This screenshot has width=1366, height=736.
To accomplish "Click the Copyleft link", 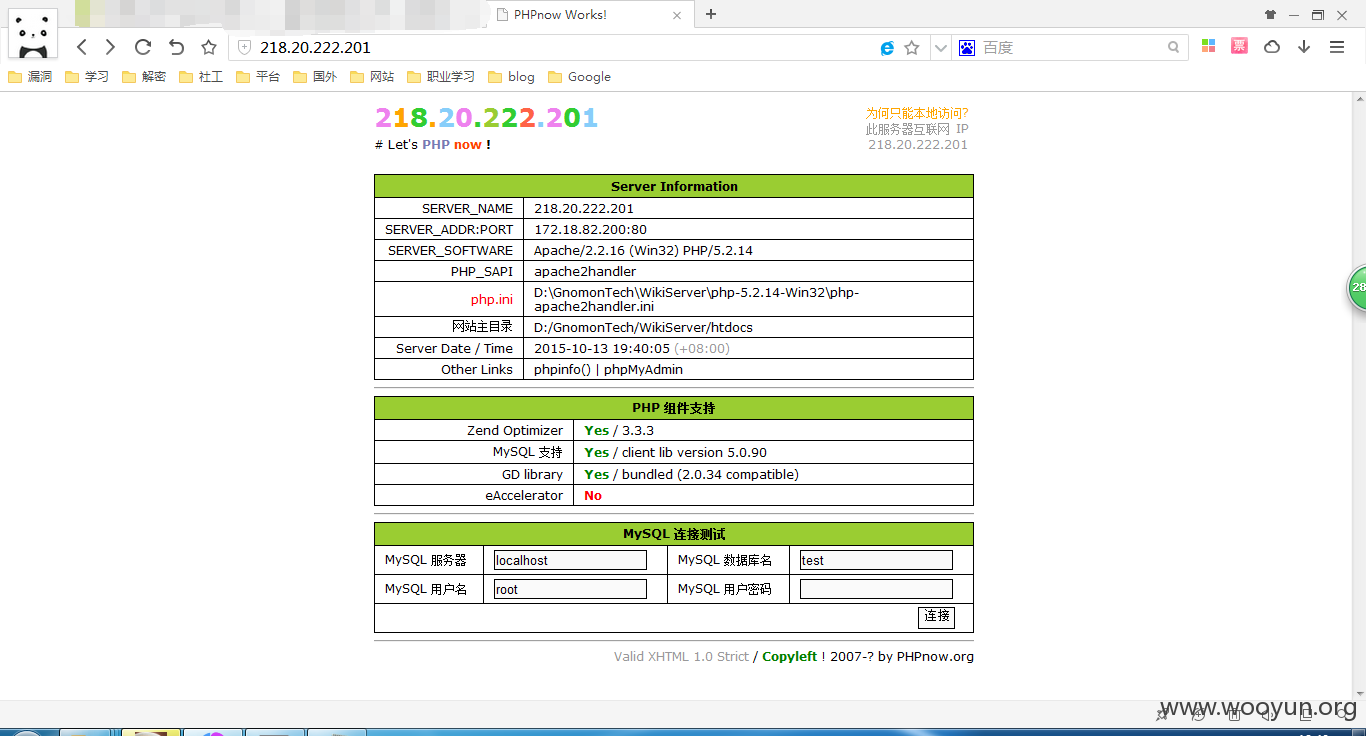I will click(x=789, y=656).
